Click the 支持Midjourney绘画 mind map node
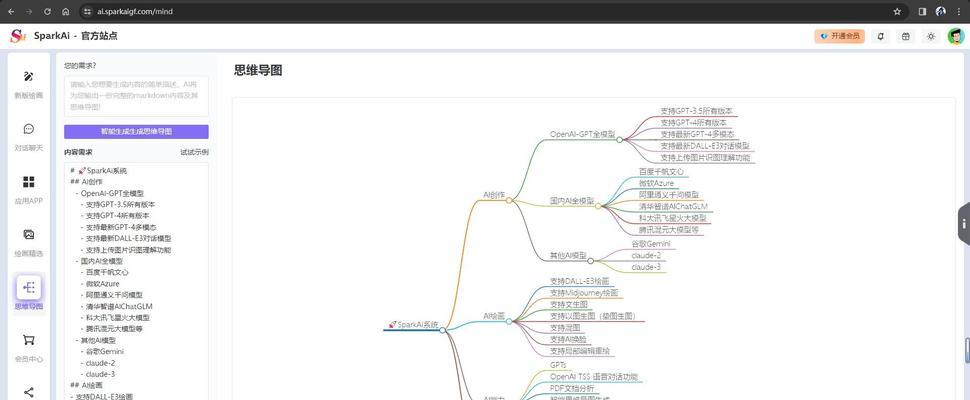Image resolution: width=970 pixels, height=400 pixels. tap(583, 292)
